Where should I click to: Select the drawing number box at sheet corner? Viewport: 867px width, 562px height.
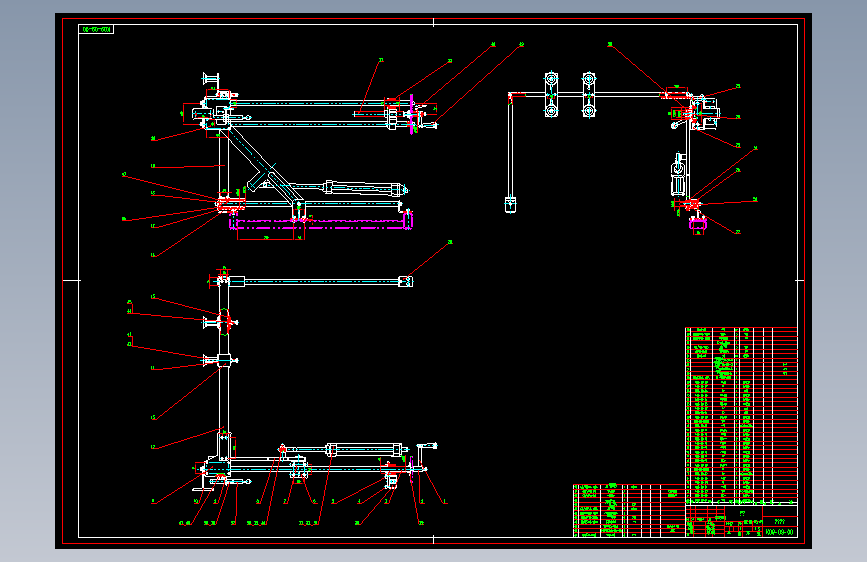(x=96, y=29)
